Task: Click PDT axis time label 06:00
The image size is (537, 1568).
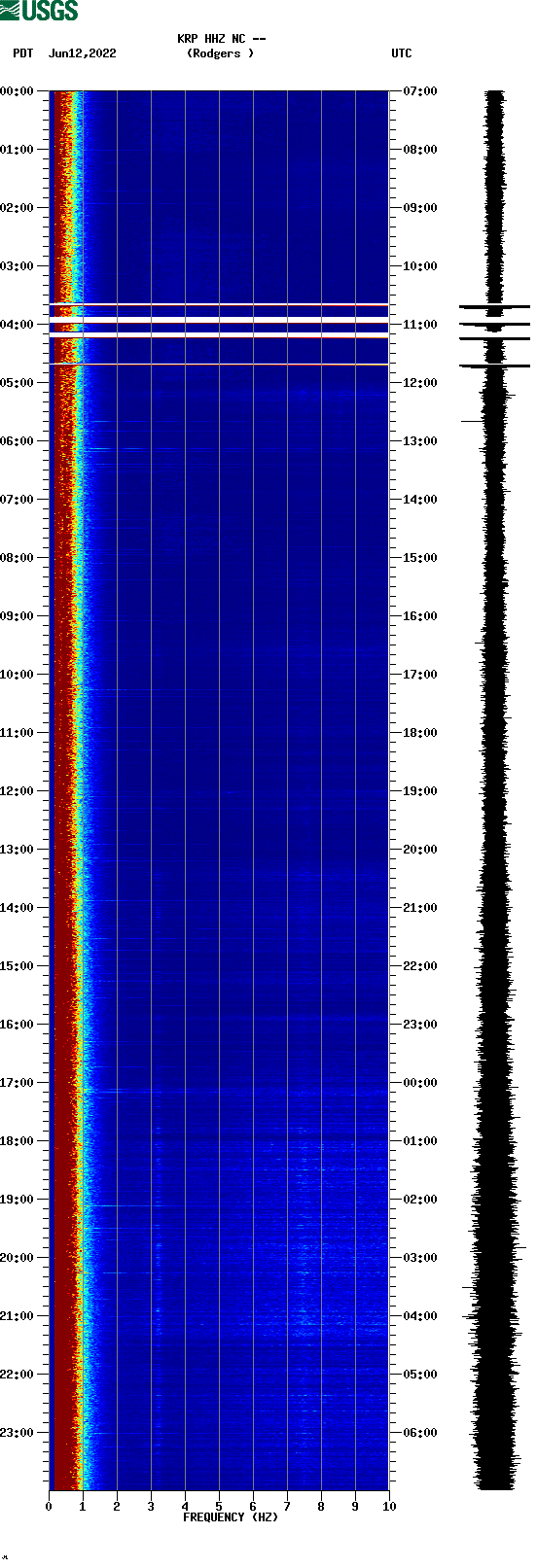Action: coord(17,441)
